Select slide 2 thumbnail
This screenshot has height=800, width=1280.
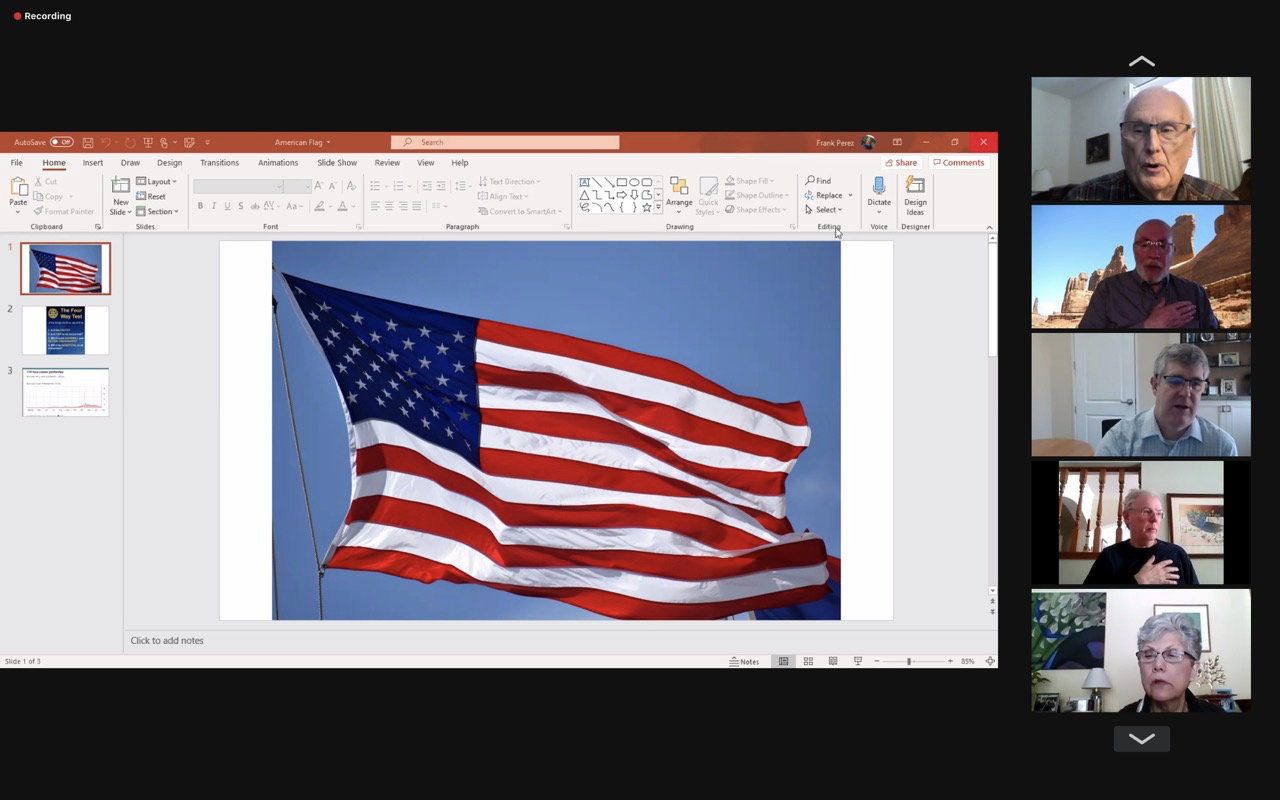[65, 330]
